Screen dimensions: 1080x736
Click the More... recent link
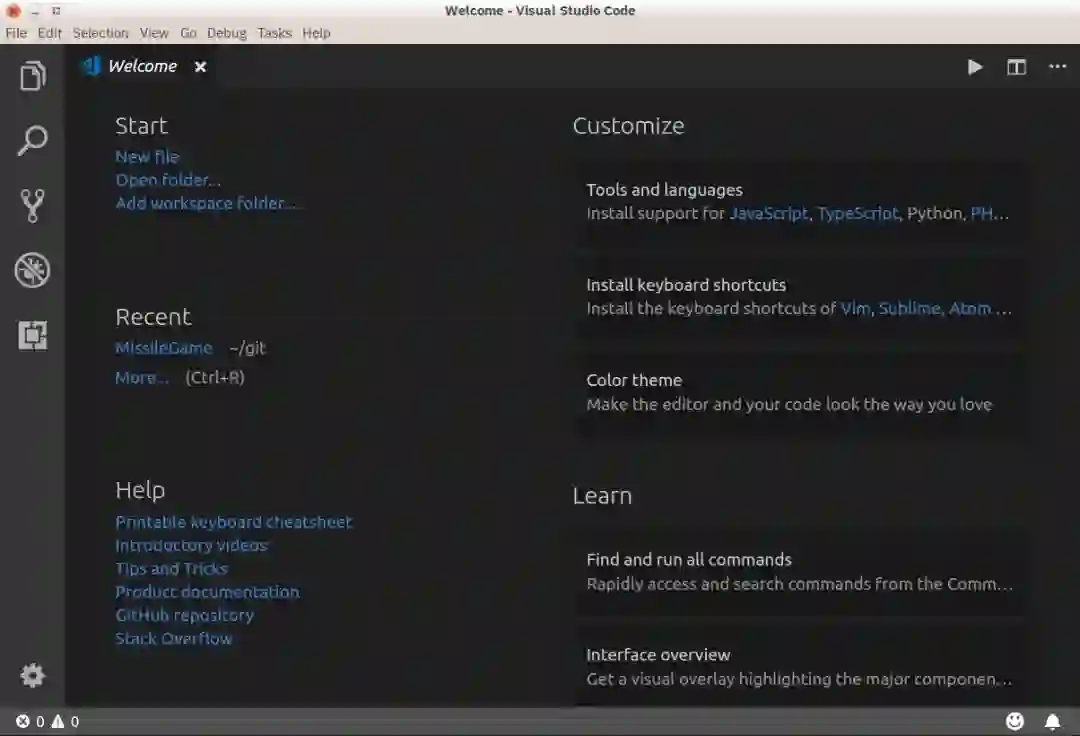pyautogui.click(x=142, y=377)
